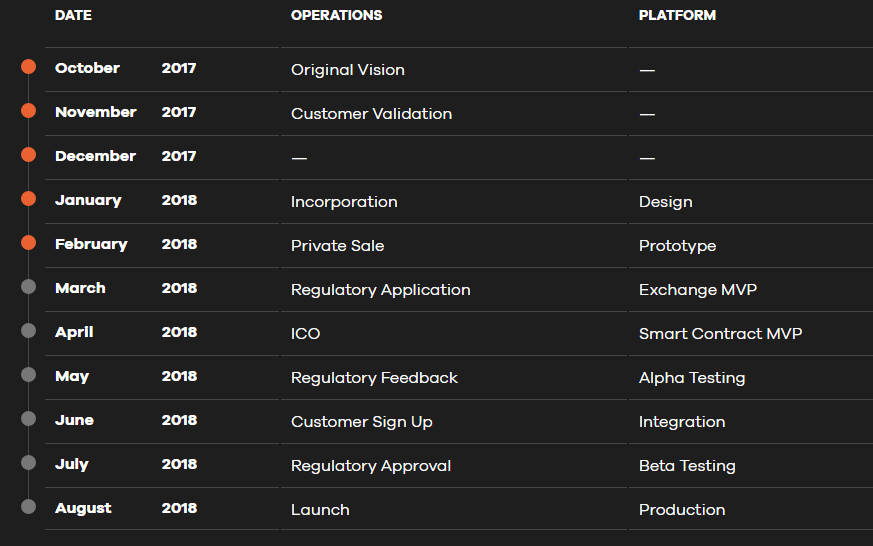Screen dimensions: 873x546
Task: Click the gray dot beside April 2018
Action: click(28, 331)
